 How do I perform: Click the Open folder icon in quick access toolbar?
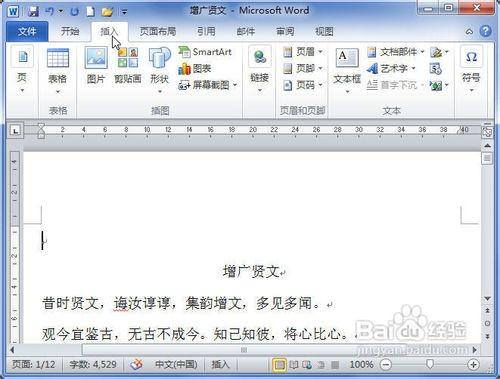107,12
